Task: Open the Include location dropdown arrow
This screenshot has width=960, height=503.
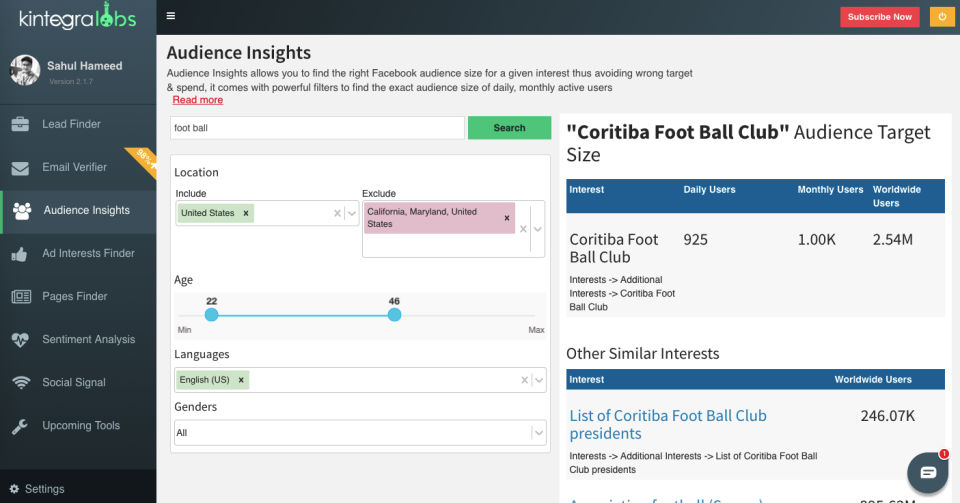Action: coord(351,213)
